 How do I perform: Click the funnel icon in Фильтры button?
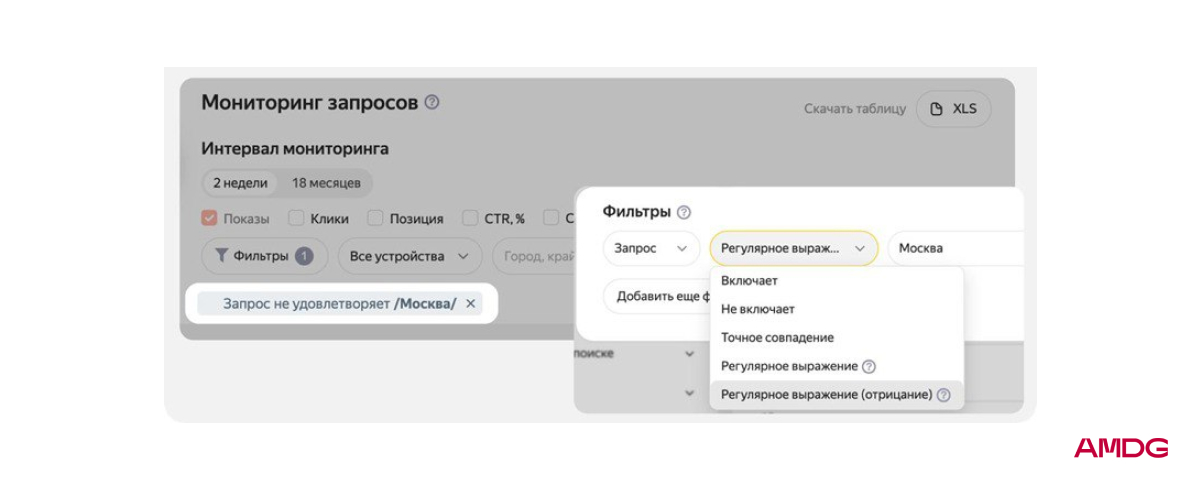[222, 256]
